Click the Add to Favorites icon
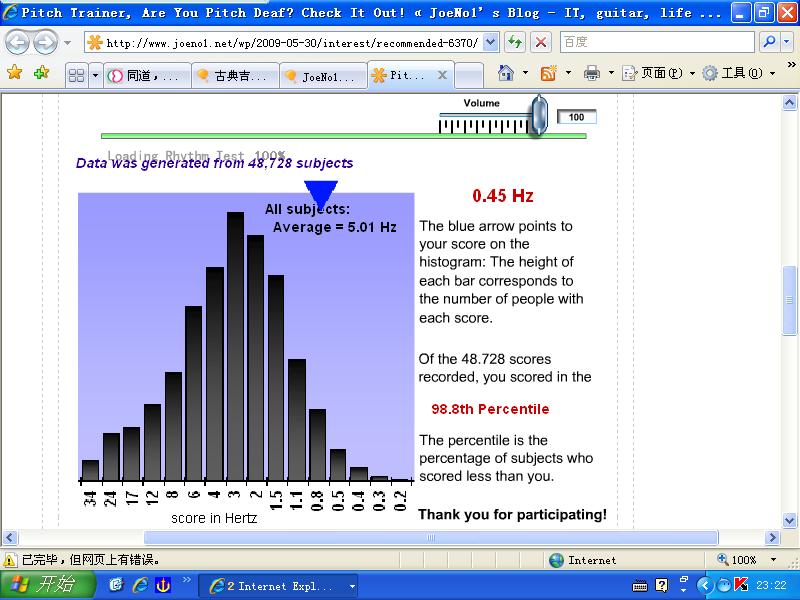Viewport: 800px width, 600px height. [x=41, y=74]
